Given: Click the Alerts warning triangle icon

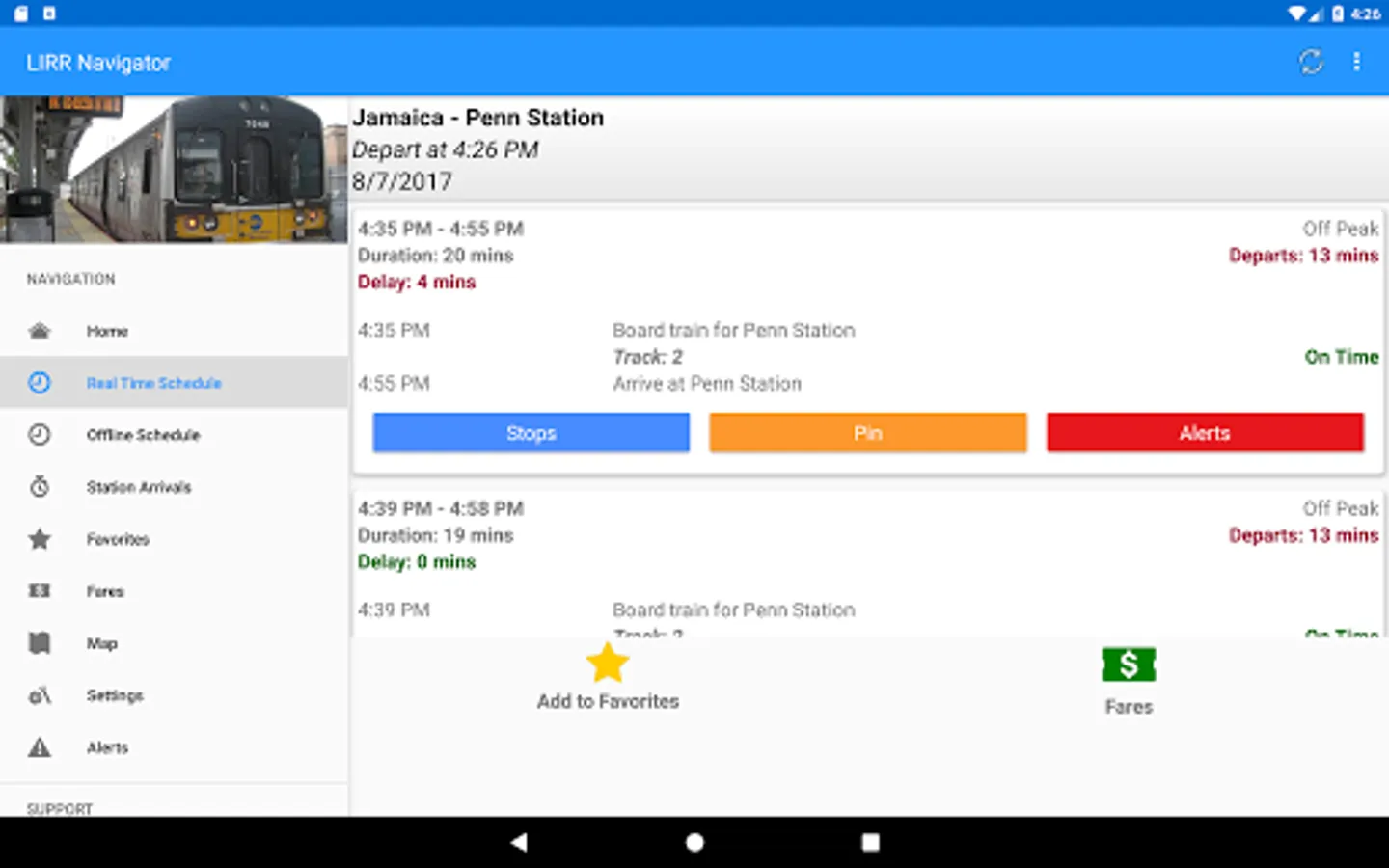Looking at the screenshot, I should coord(40,747).
